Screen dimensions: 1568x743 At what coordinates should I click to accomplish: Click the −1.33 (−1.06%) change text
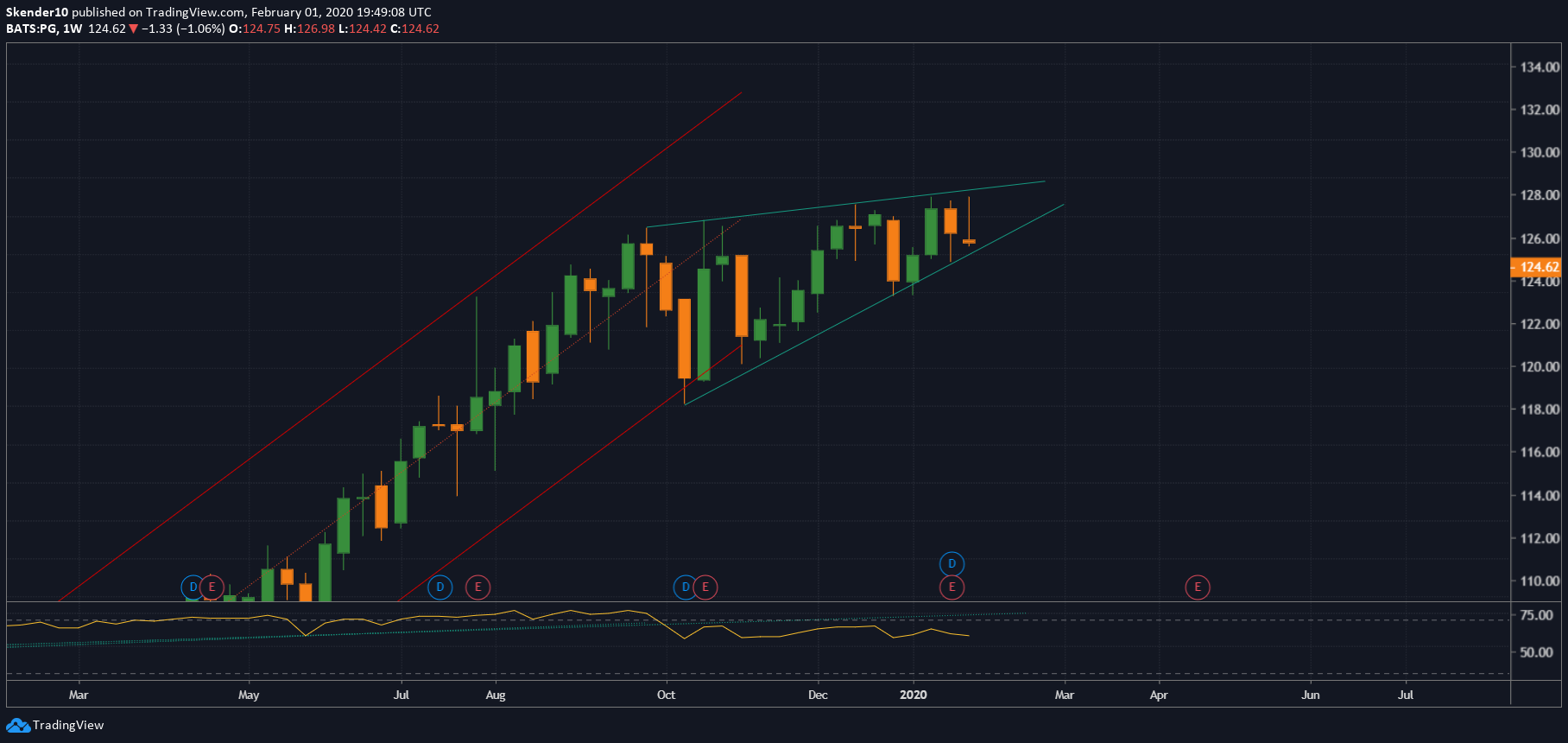click(x=183, y=29)
